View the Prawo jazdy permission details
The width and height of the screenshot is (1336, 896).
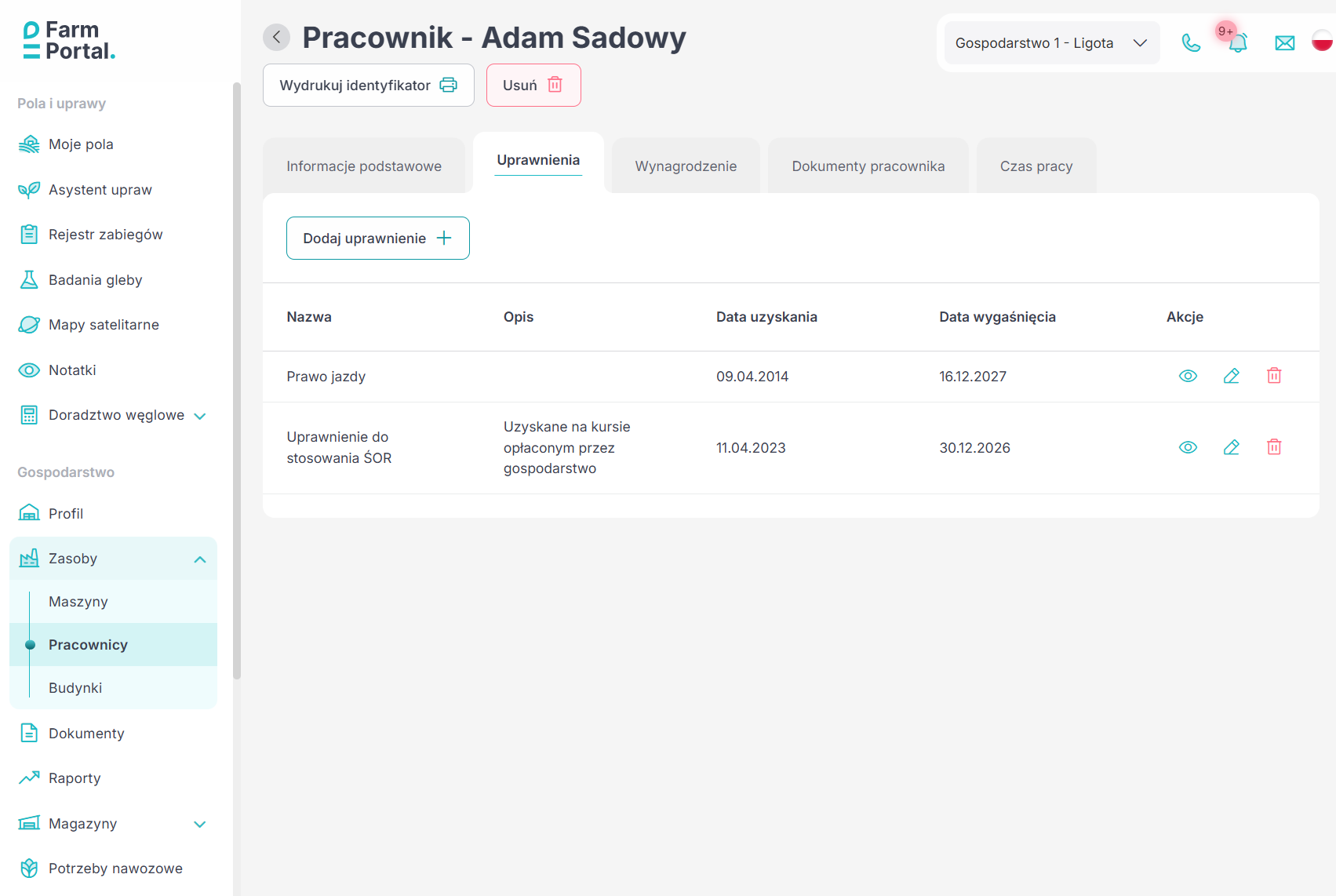coord(1188,376)
